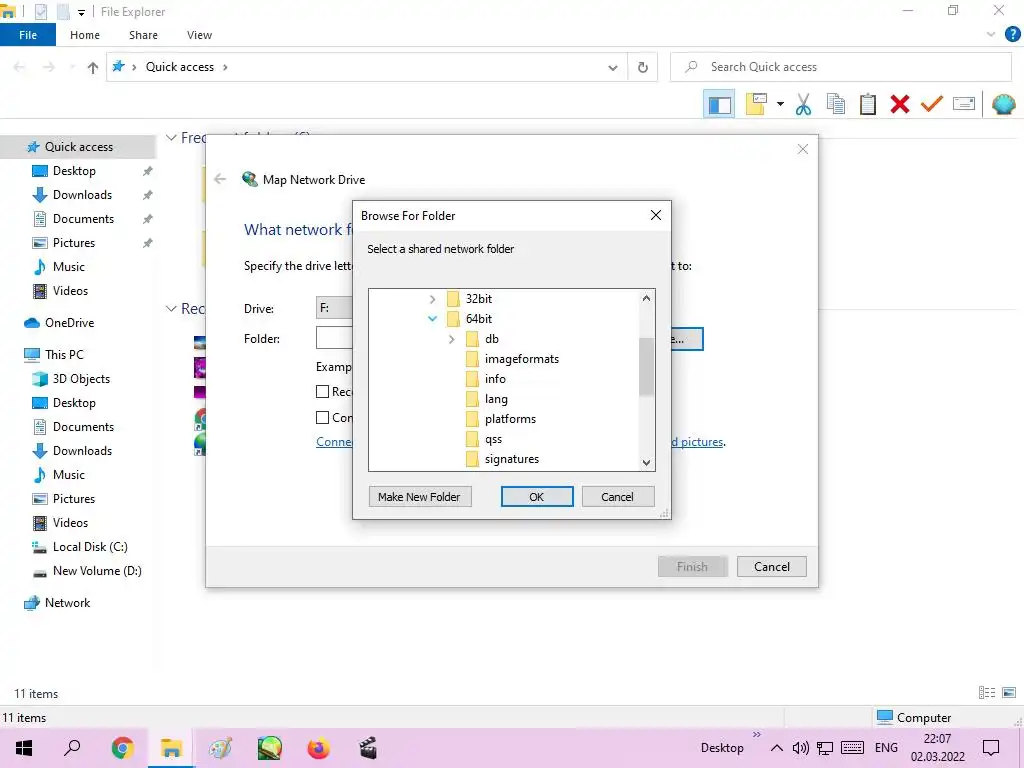Image resolution: width=1024 pixels, height=768 pixels.
Task: Click the folder tree scrollbar thumb
Action: [646, 366]
